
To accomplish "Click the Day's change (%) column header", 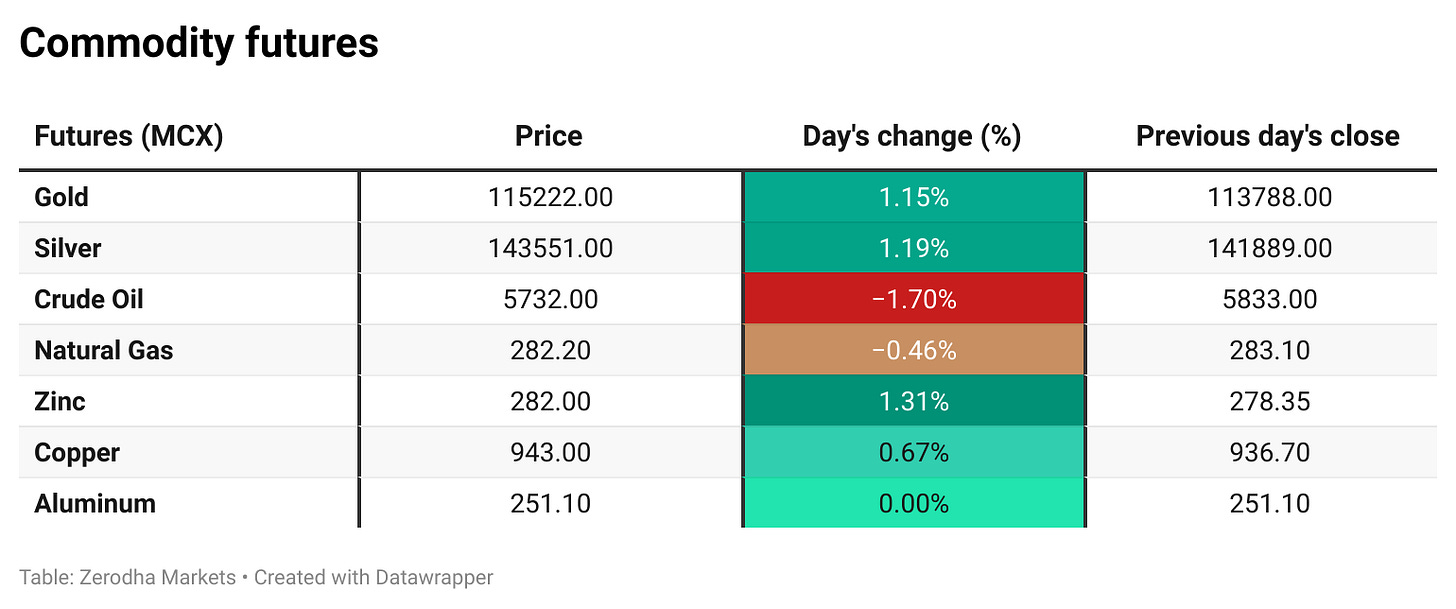I will [x=912, y=136].
